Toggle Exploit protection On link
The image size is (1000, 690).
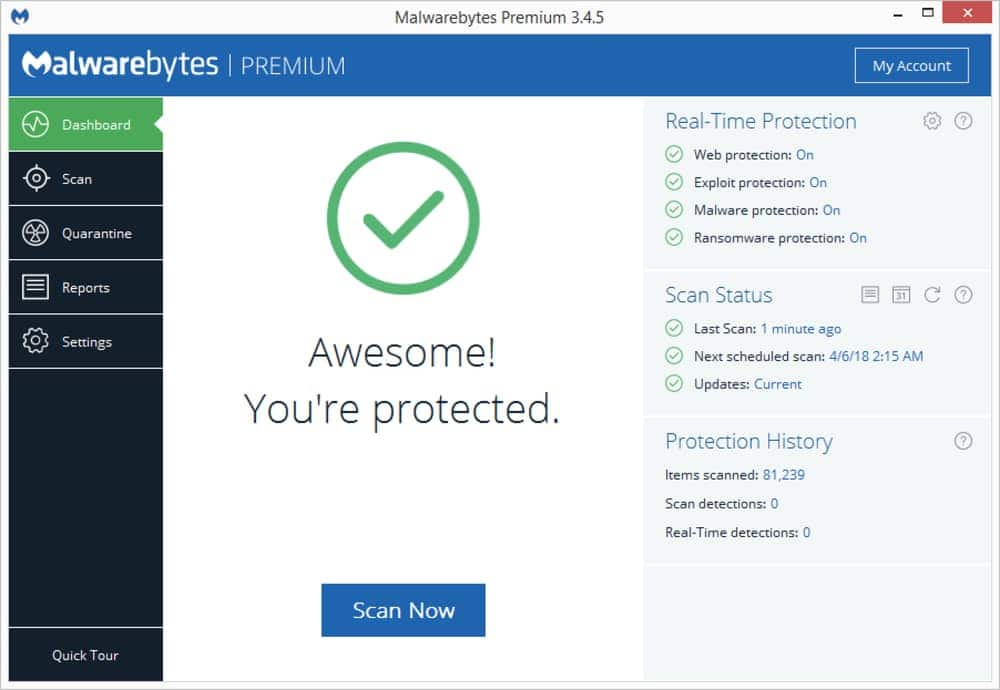(x=818, y=182)
